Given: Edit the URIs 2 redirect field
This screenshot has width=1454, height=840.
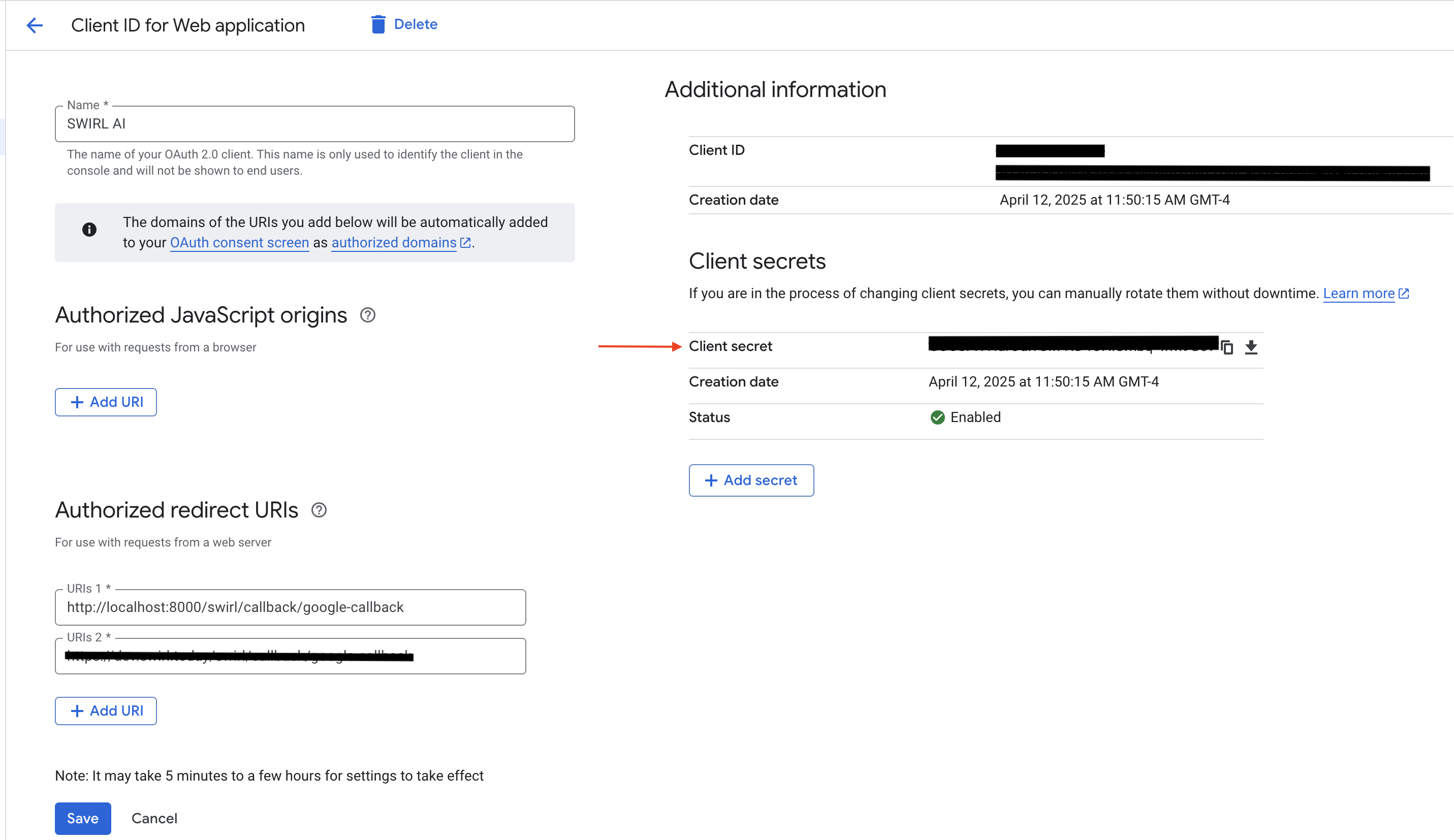Looking at the screenshot, I should pyautogui.click(x=290, y=656).
